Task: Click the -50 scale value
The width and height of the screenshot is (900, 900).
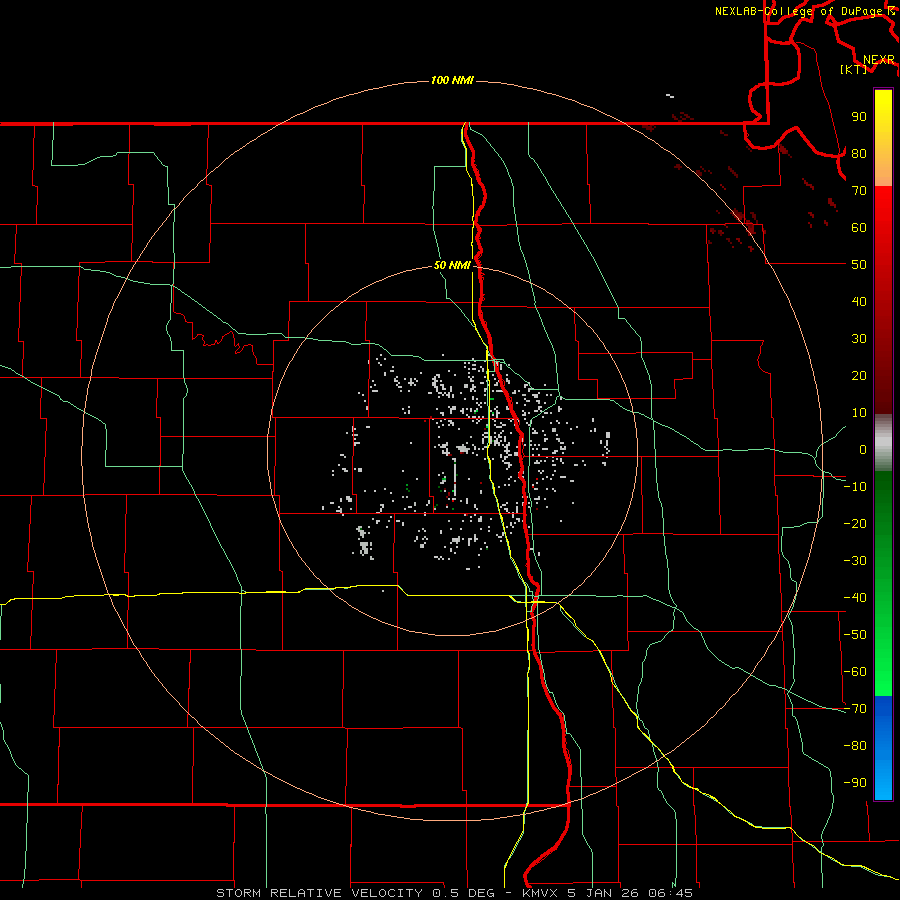Action: pos(855,635)
